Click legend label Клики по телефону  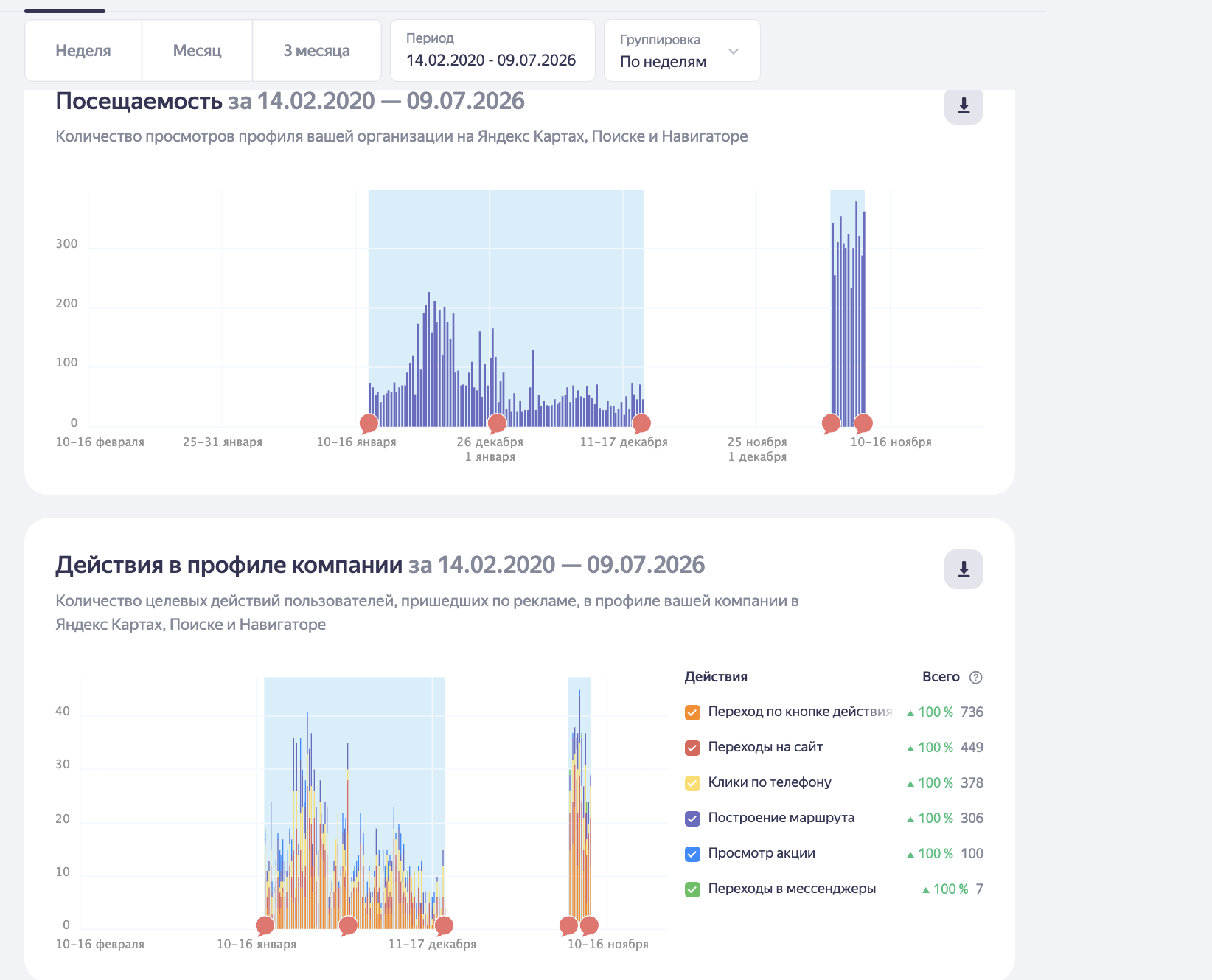pyautogui.click(x=770, y=782)
